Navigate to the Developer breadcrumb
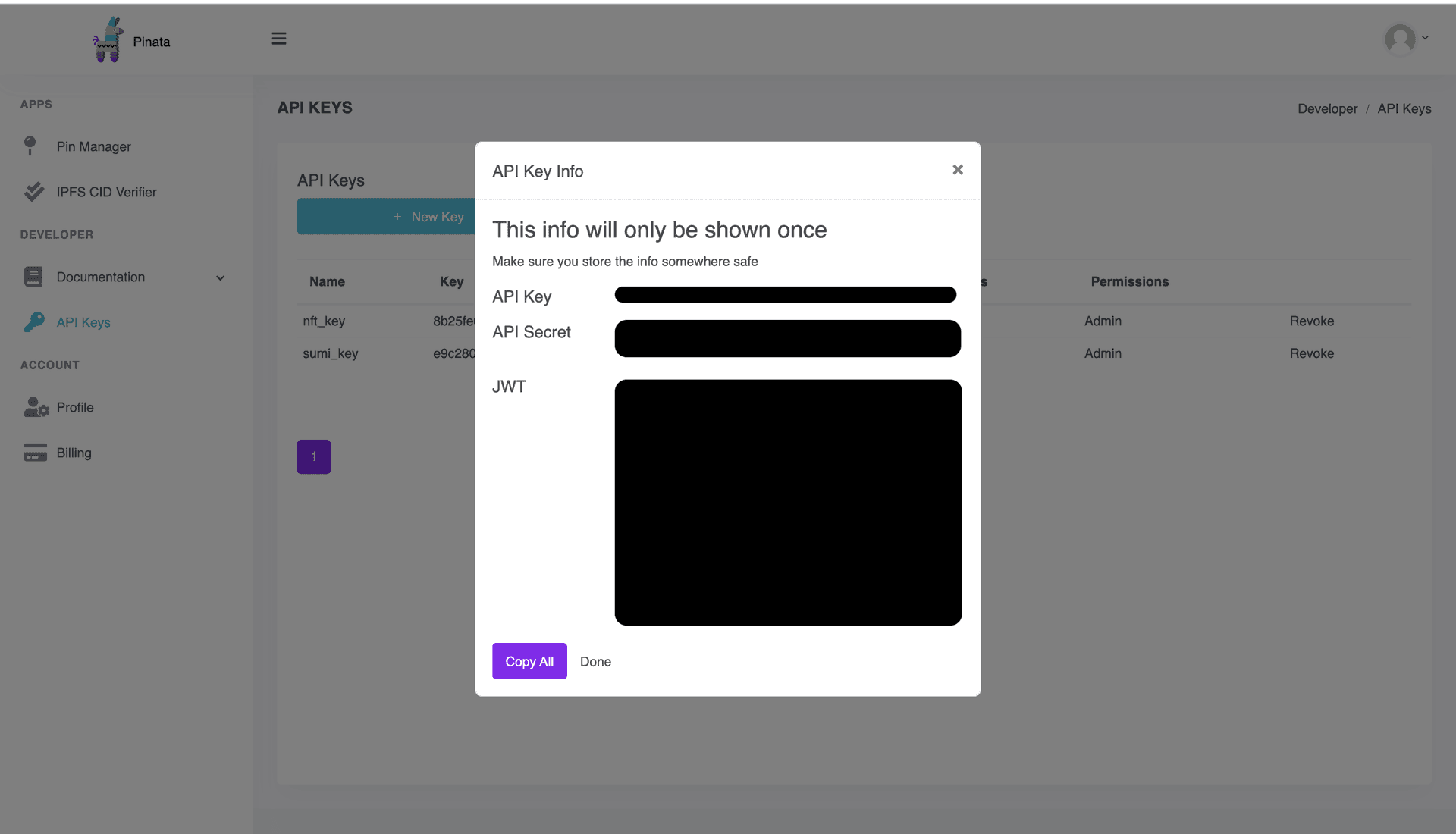This screenshot has width=1456, height=834. pos(1327,108)
